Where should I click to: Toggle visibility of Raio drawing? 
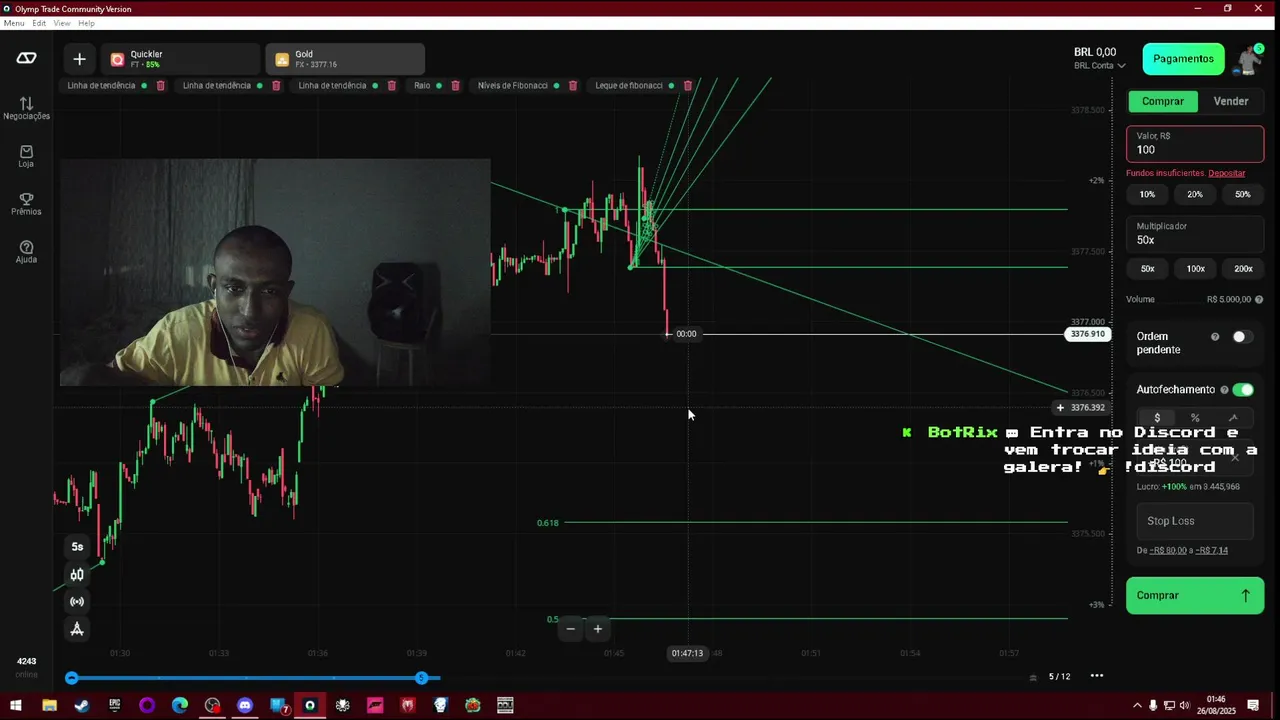[439, 86]
